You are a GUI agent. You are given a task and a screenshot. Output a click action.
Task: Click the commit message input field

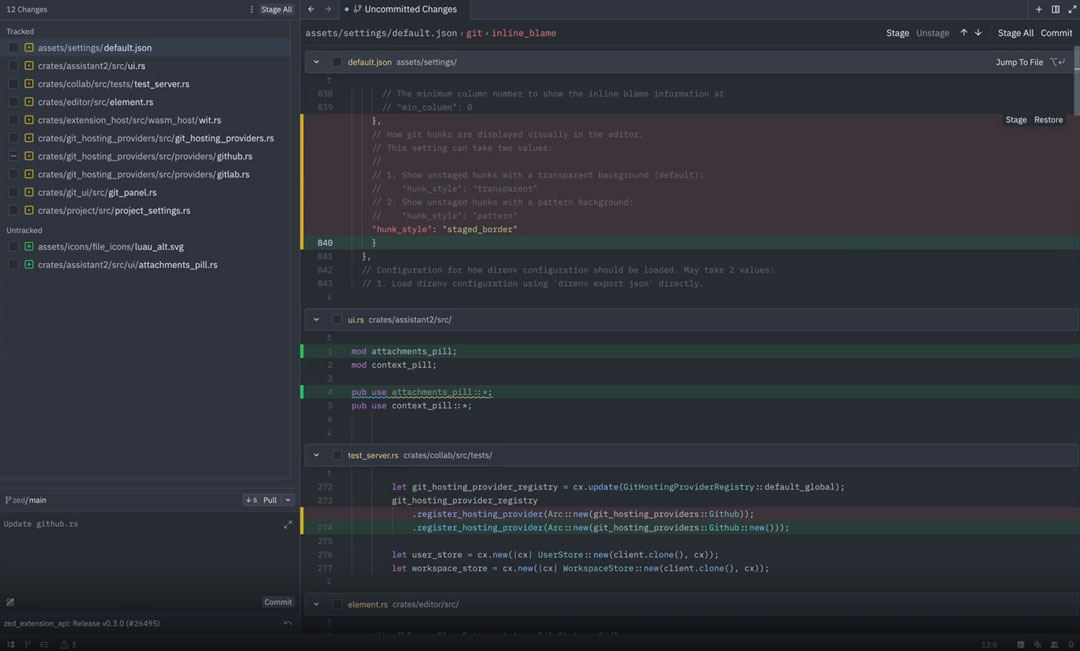[x=140, y=555]
